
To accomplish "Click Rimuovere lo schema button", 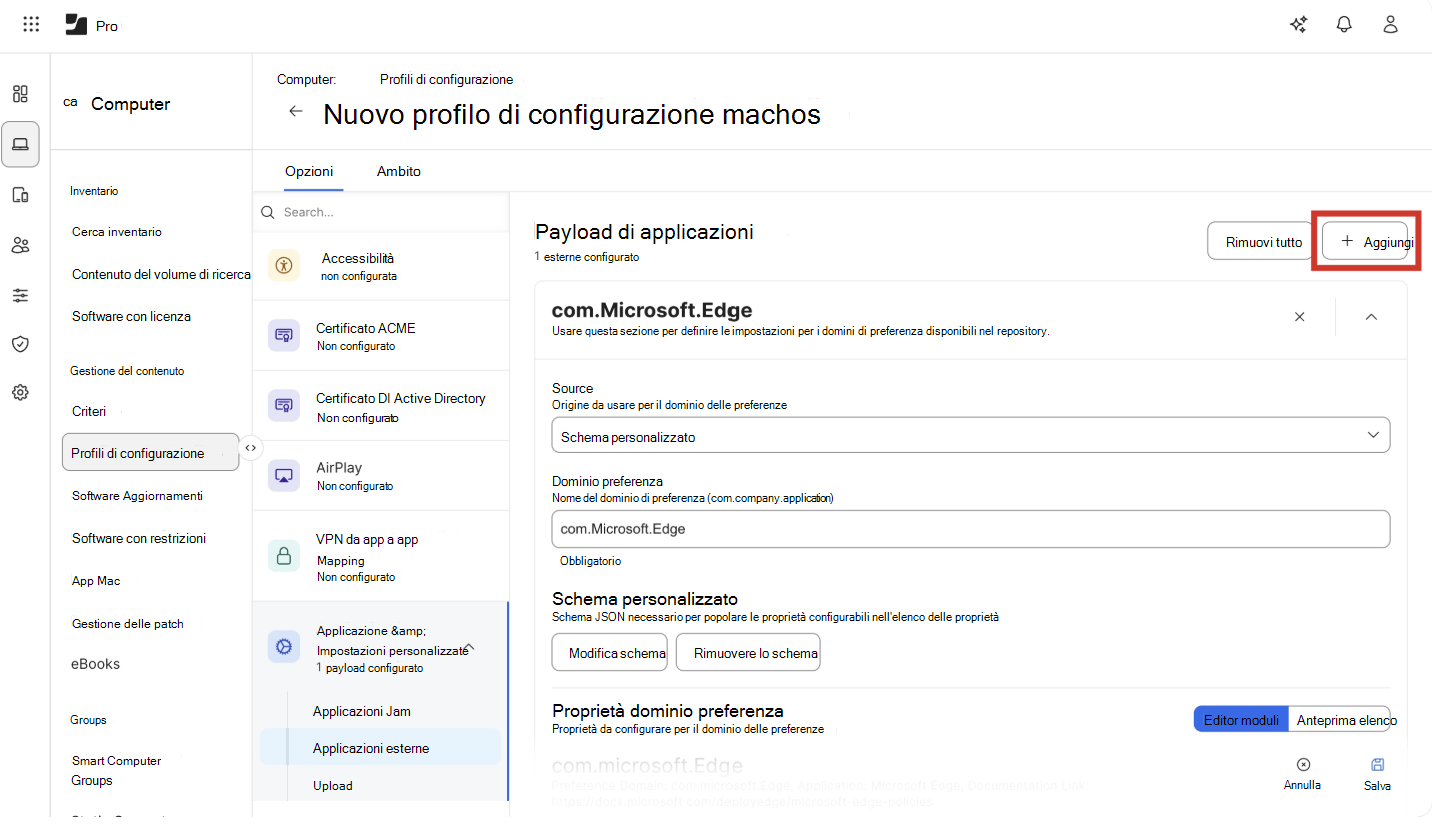I will (x=748, y=653).
